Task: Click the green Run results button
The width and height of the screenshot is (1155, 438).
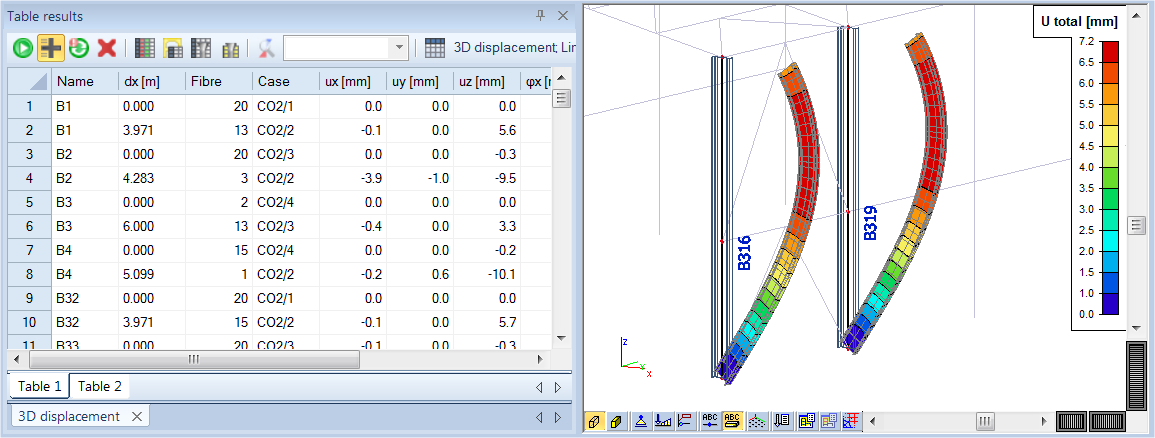Action: tap(23, 47)
